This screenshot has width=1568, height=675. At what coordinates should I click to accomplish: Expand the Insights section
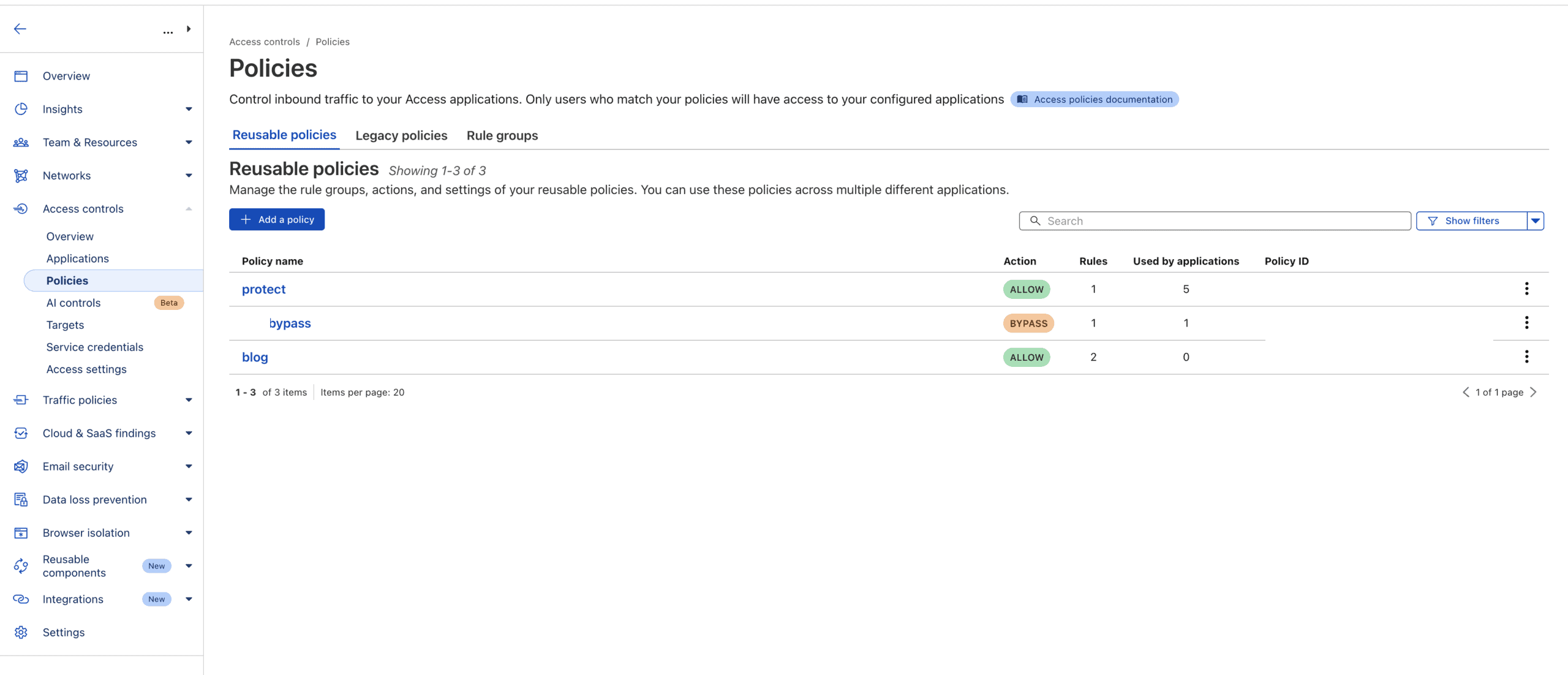point(189,109)
